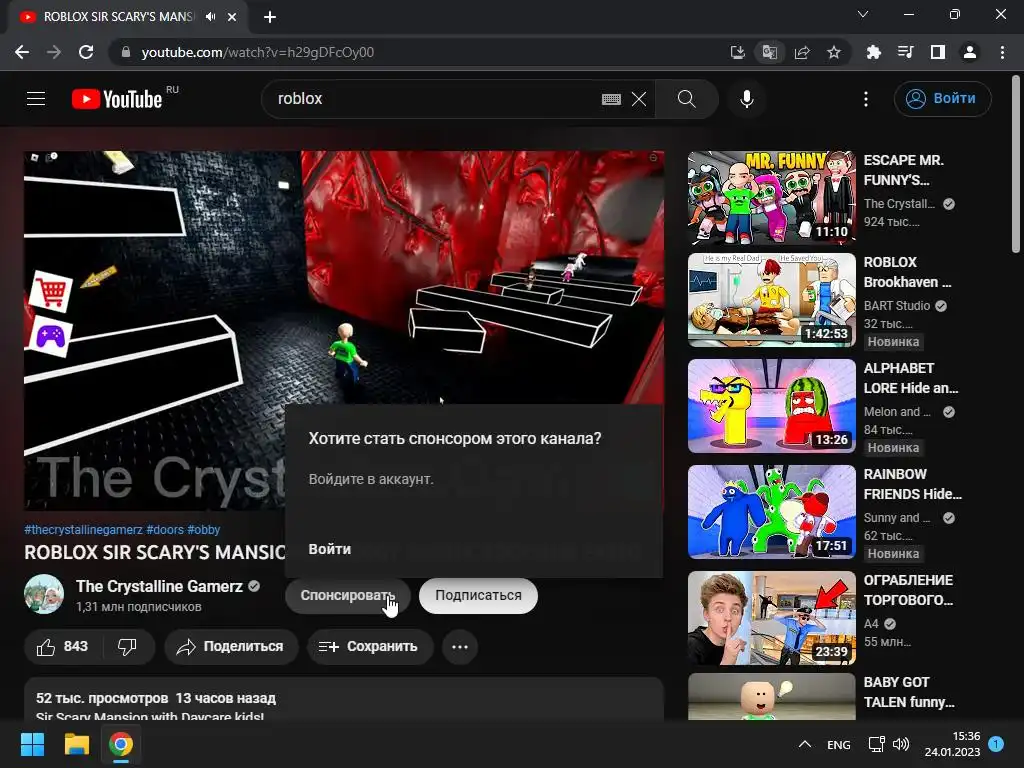The height and width of the screenshot is (768, 1024).
Task: View site info padlock icon
Action: (126, 52)
